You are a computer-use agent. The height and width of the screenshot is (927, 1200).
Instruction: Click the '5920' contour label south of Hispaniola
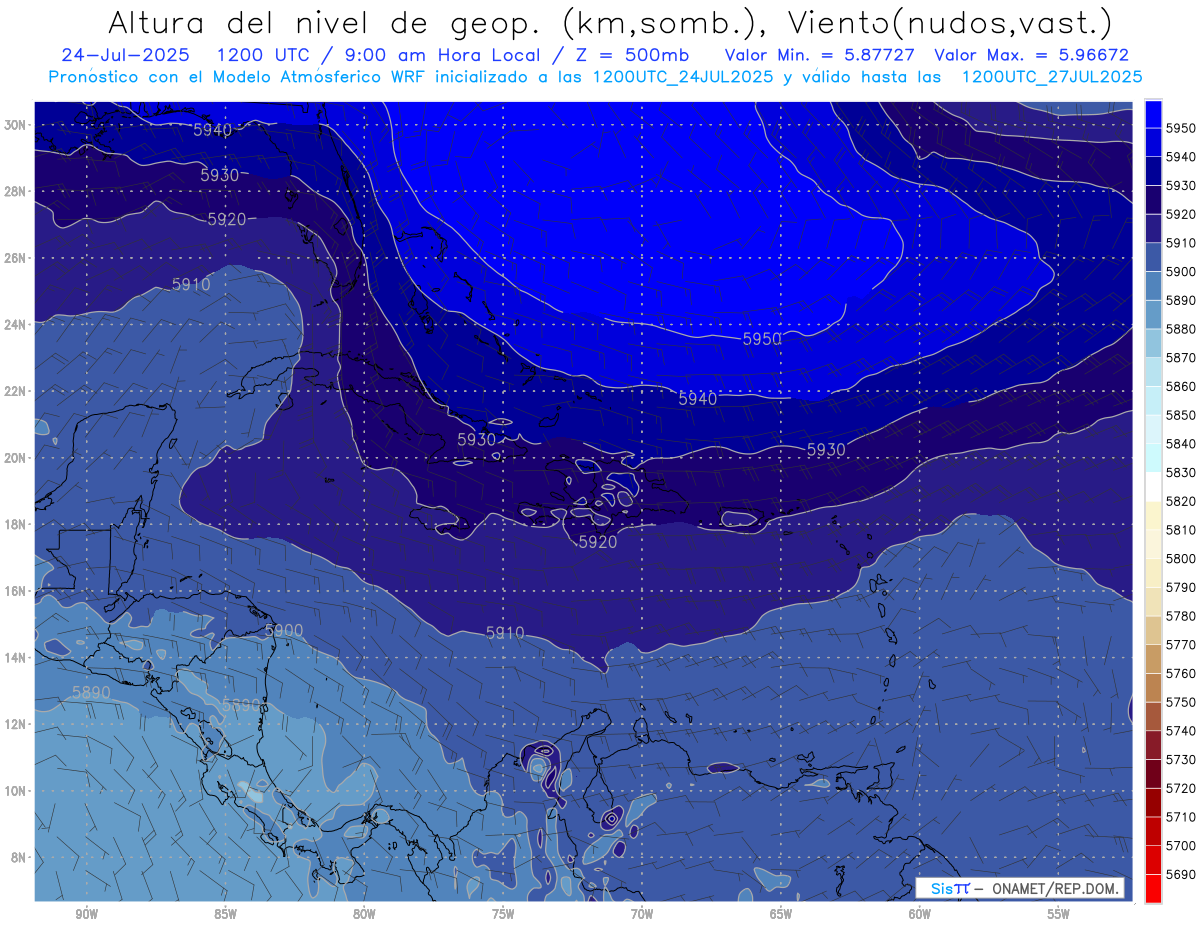[598, 542]
